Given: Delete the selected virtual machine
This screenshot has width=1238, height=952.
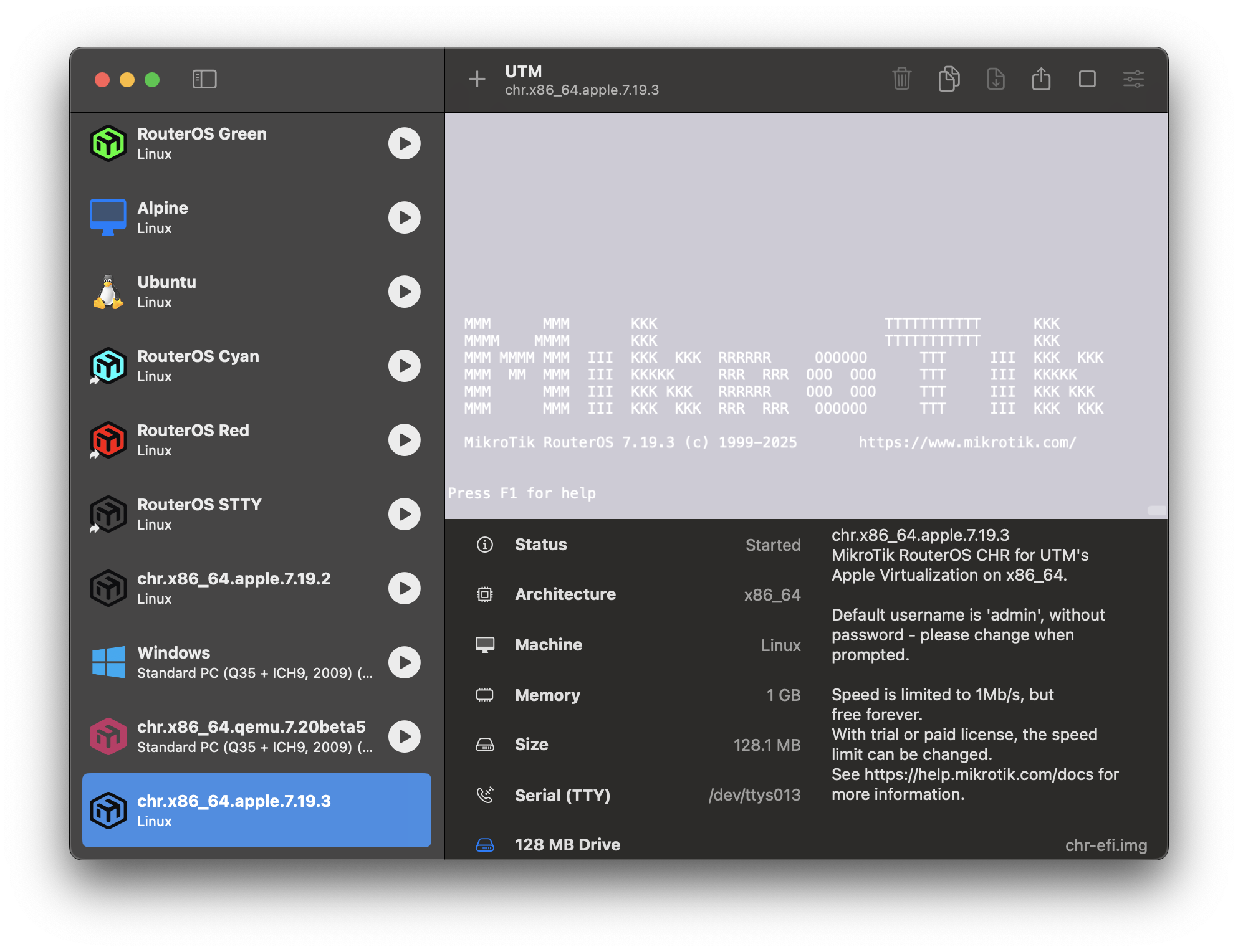Looking at the screenshot, I should tap(901, 79).
